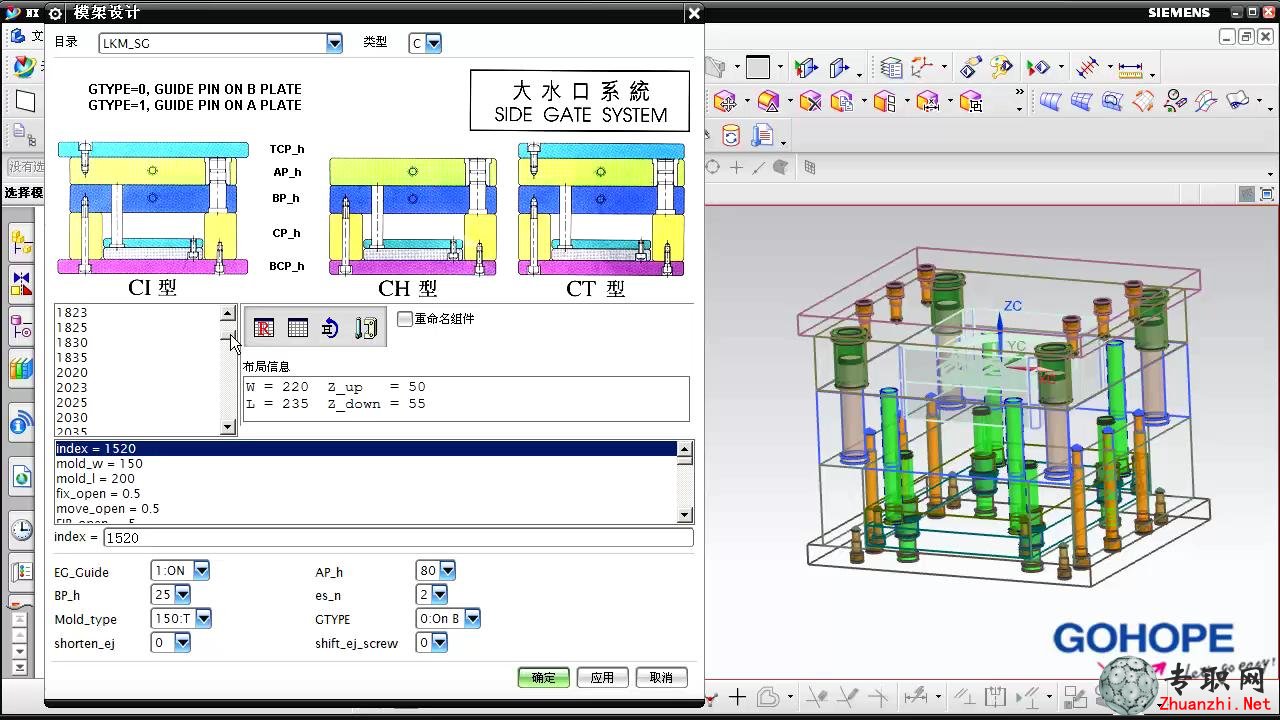Click the layer settings stack icon
Screen dimensions: 1280x720
click(x=891, y=68)
